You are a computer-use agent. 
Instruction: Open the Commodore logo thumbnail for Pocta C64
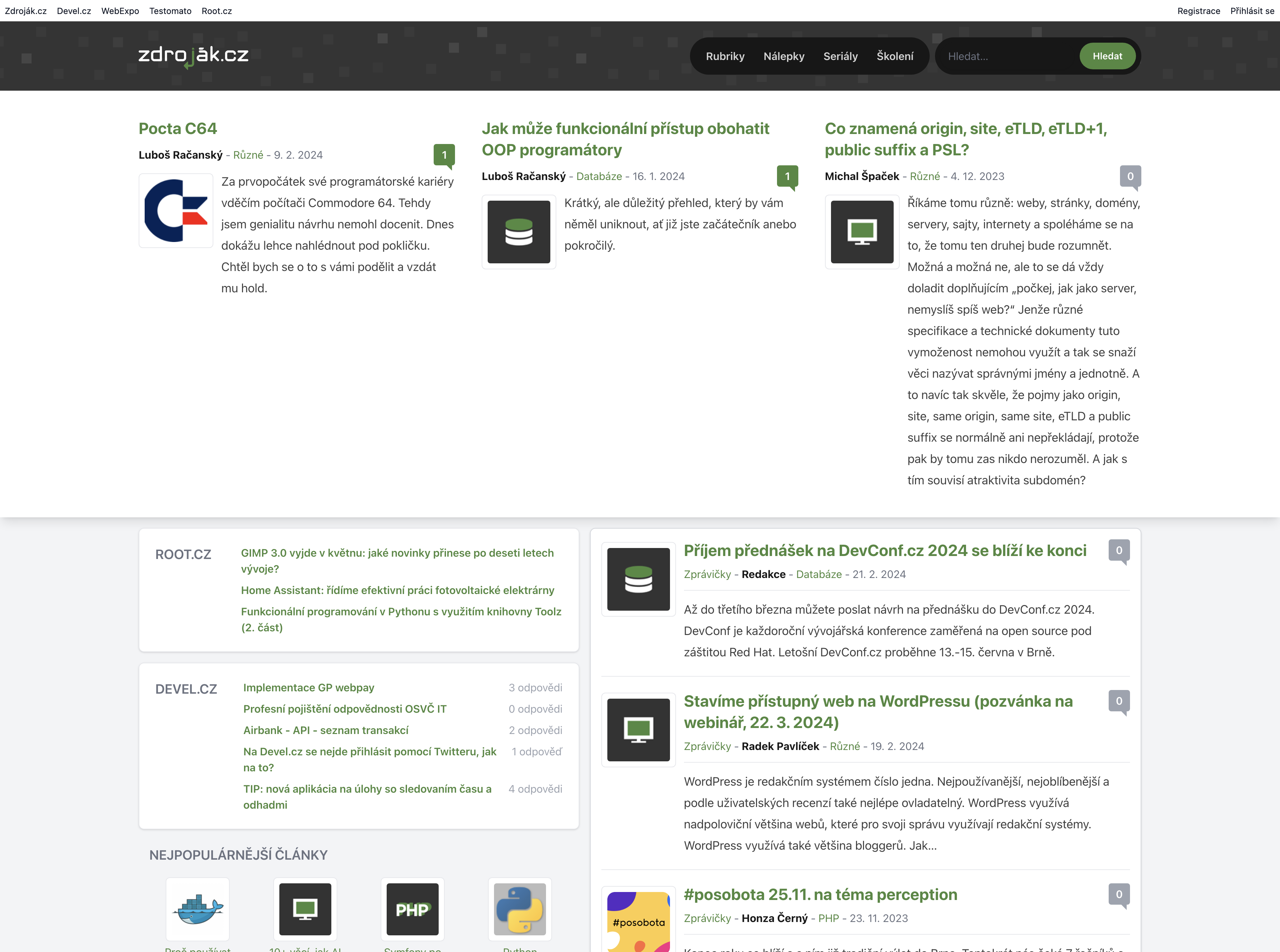pyautogui.click(x=176, y=210)
